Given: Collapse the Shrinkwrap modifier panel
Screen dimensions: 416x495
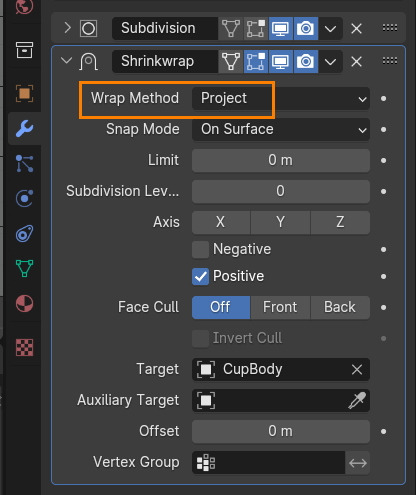Looking at the screenshot, I should coord(67,61).
